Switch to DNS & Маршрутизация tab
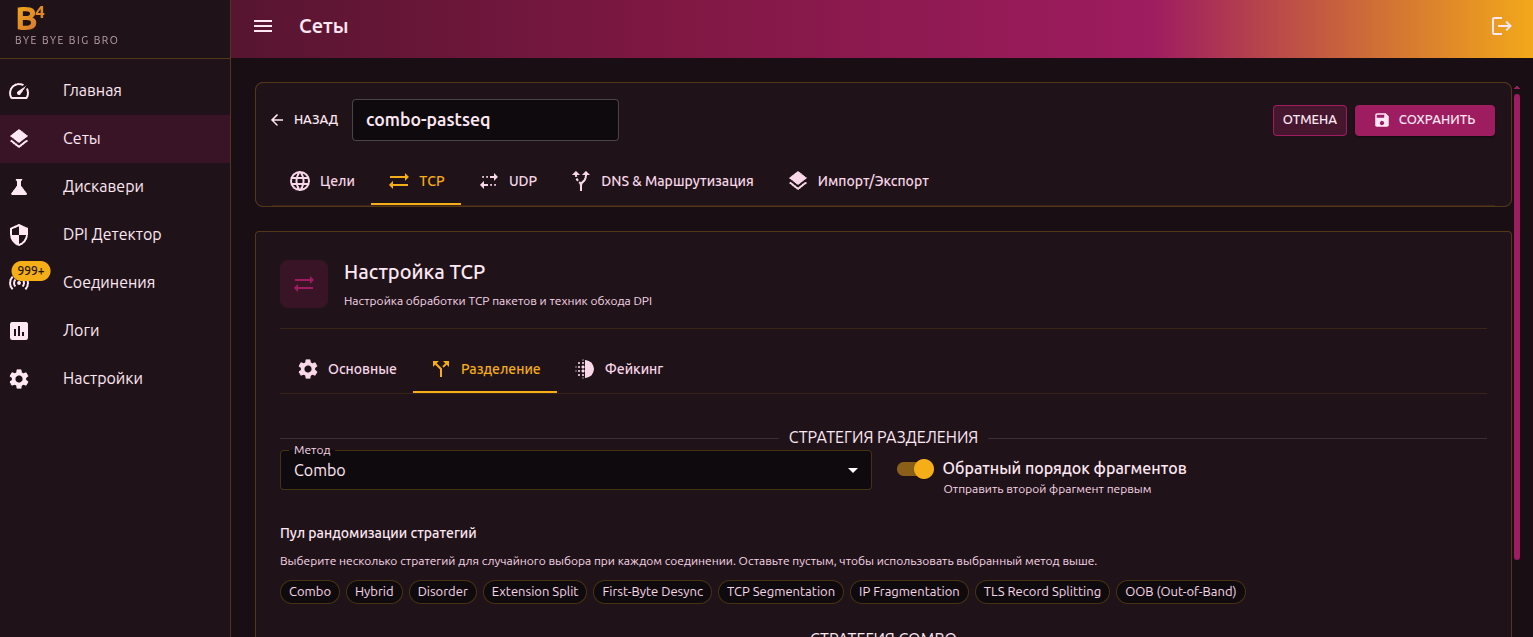This screenshot has width=1533, height=637. click(662, 181)
